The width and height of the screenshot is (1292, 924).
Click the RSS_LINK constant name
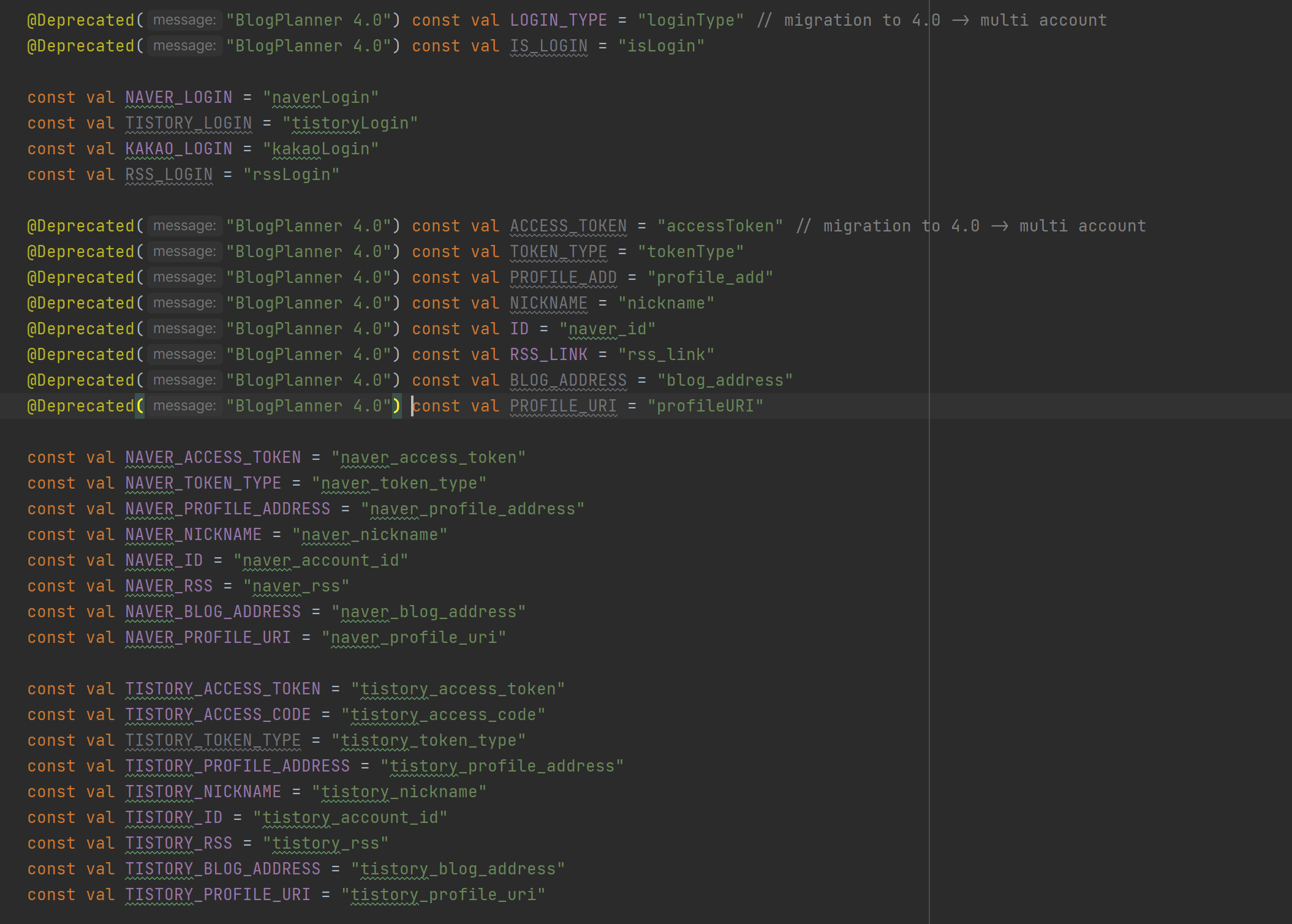coord(548,355)
